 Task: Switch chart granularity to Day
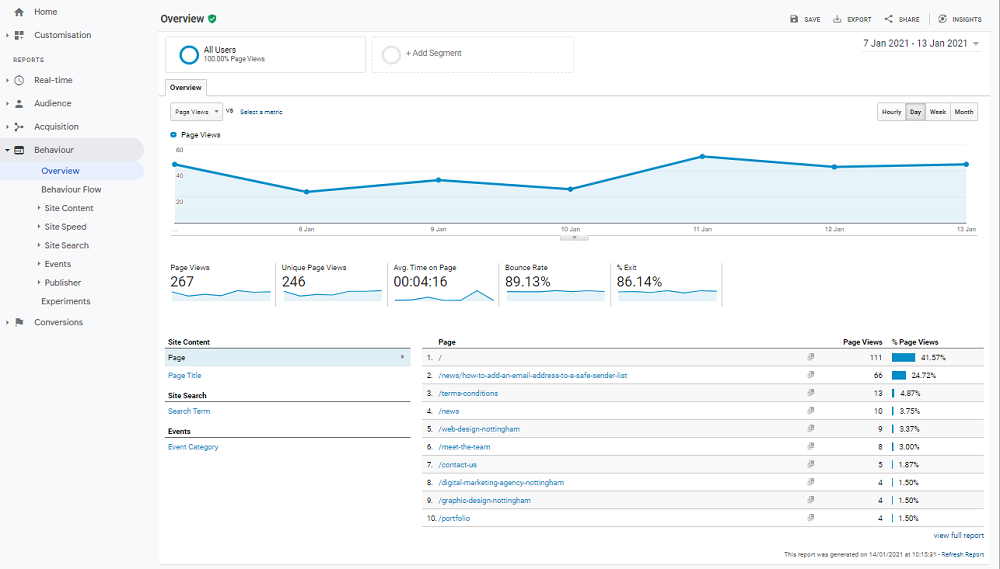pos(916,112)
